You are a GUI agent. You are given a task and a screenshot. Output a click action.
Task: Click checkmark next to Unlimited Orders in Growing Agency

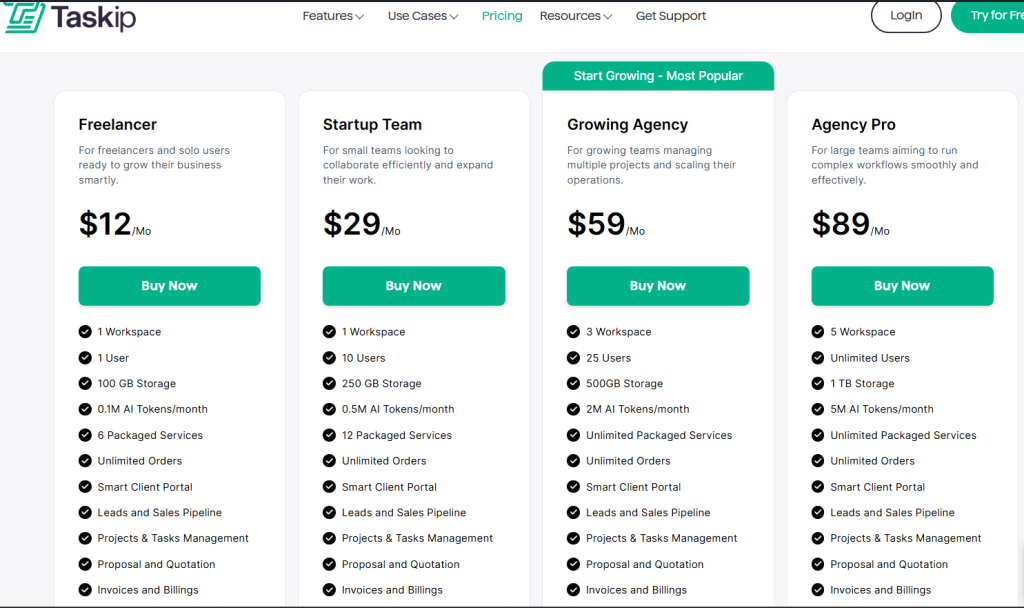[573, 460]
